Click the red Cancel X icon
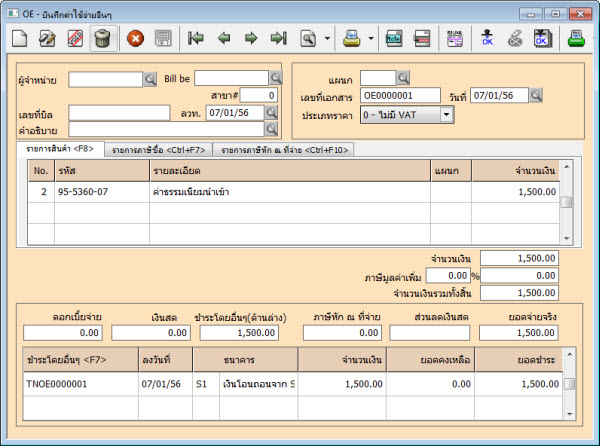The image size is (600, 446). 135,38
